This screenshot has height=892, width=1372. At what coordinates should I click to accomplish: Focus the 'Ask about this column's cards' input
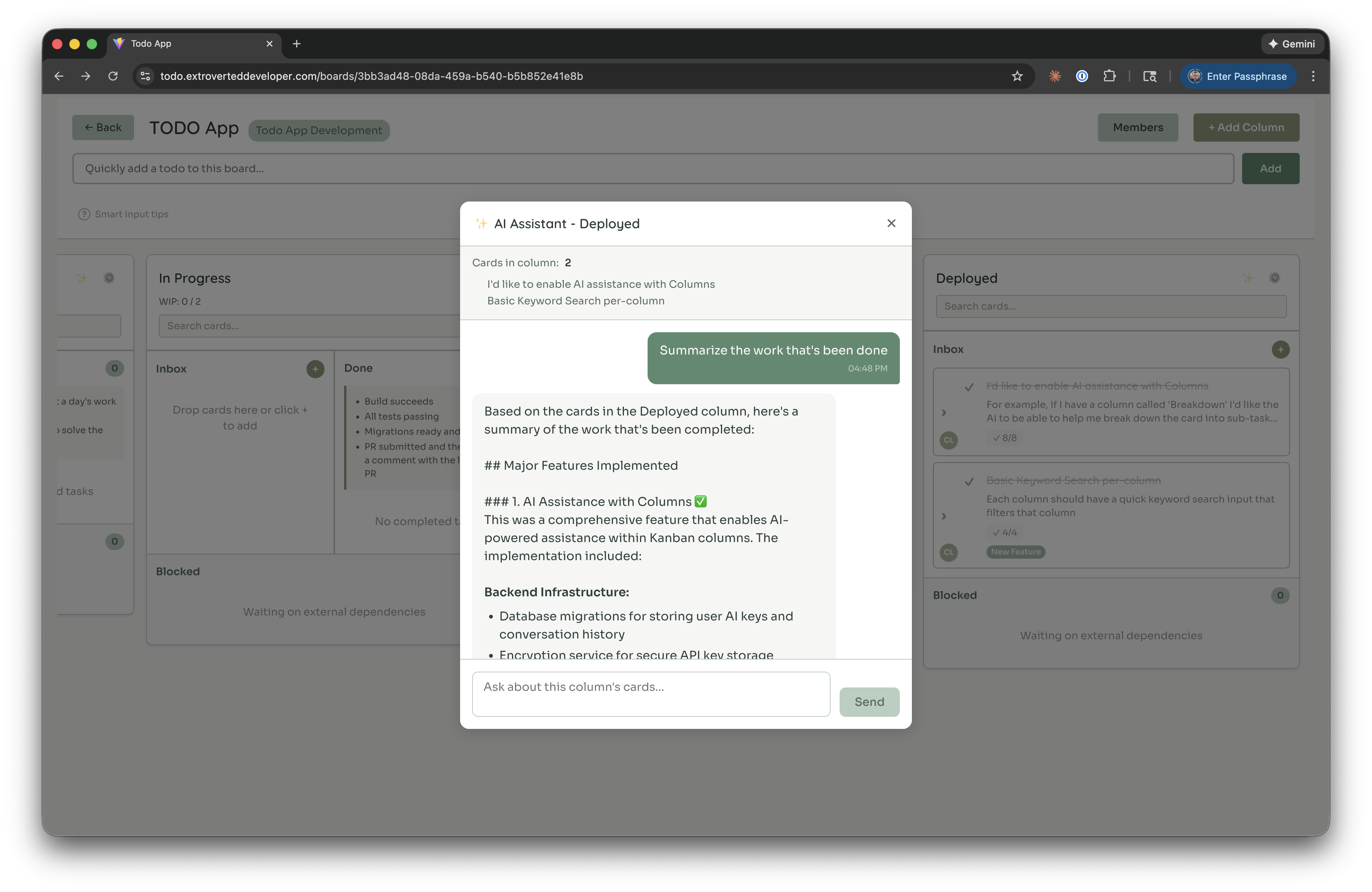point(651,693)
